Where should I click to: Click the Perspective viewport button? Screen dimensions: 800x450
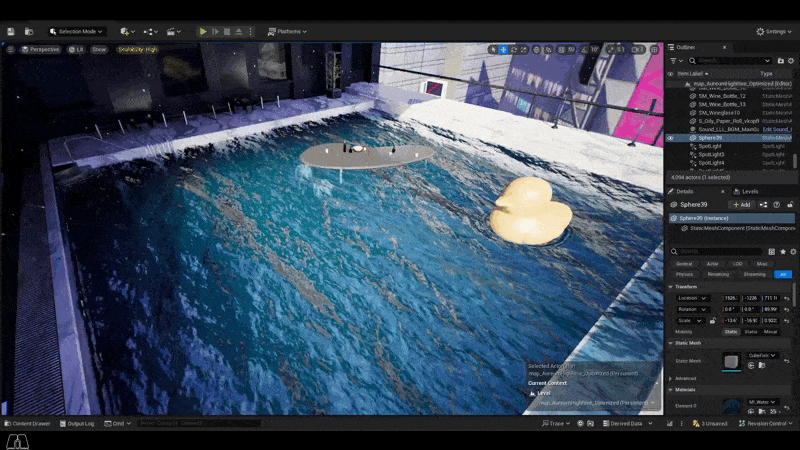(40, 49)
